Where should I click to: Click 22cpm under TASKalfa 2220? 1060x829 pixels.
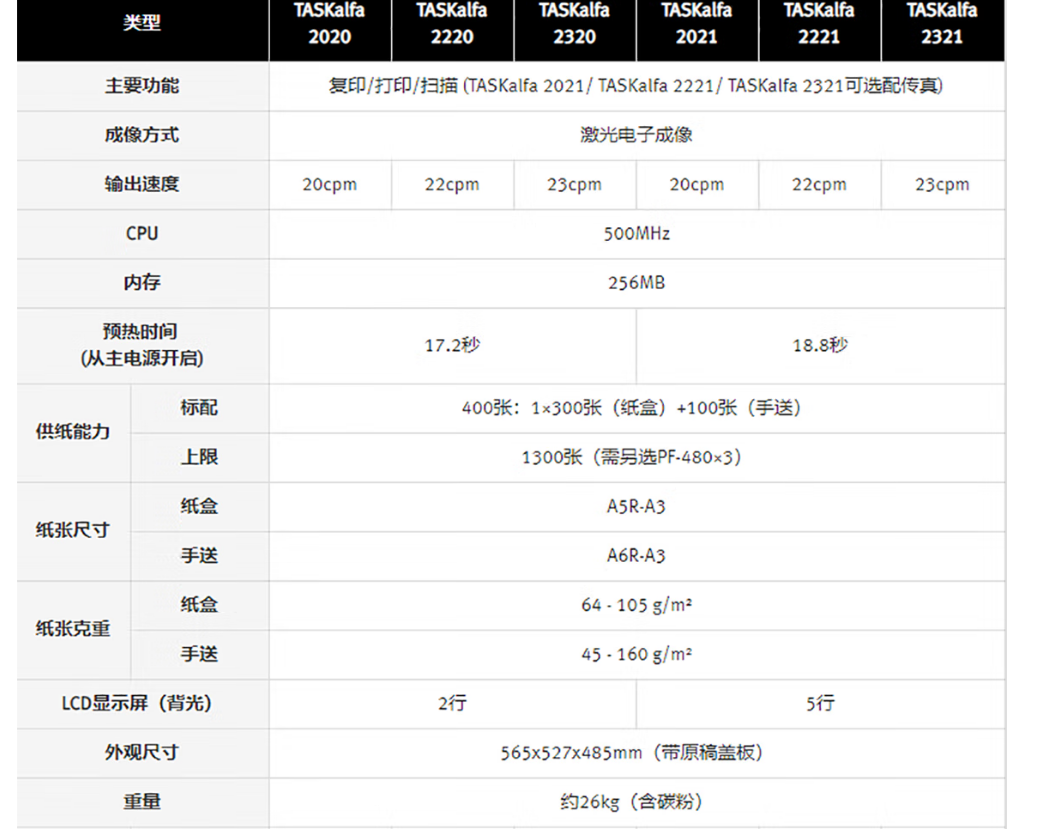[x=452, y=185]
